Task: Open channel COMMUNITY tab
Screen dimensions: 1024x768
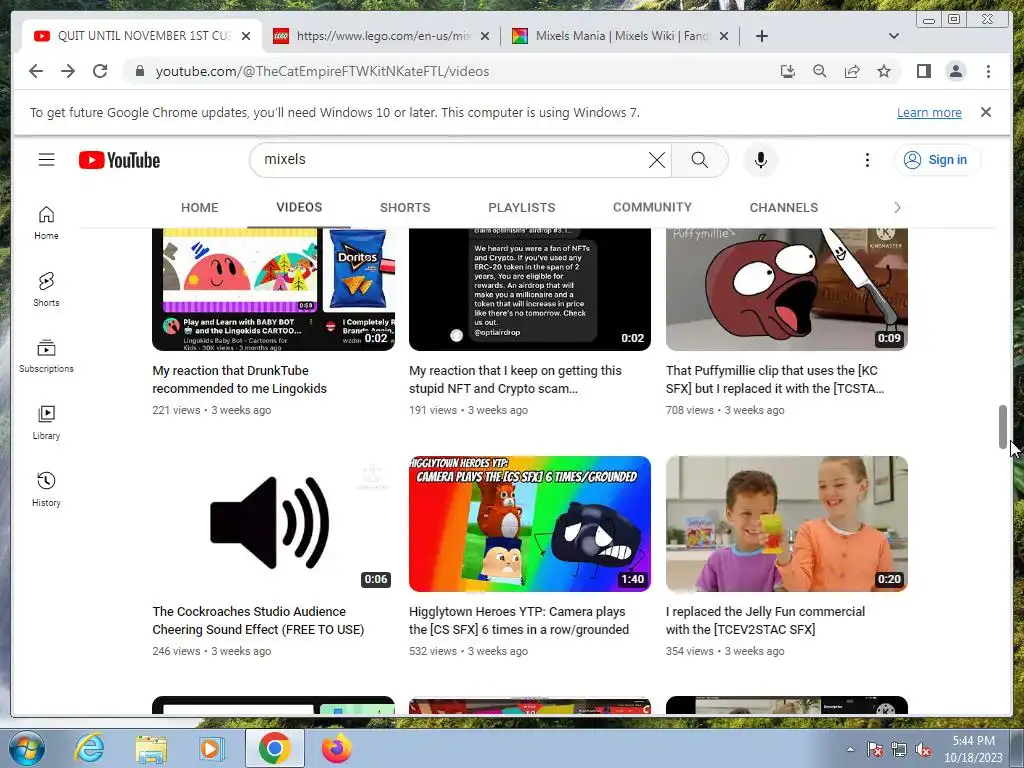Action: [652, 208]
